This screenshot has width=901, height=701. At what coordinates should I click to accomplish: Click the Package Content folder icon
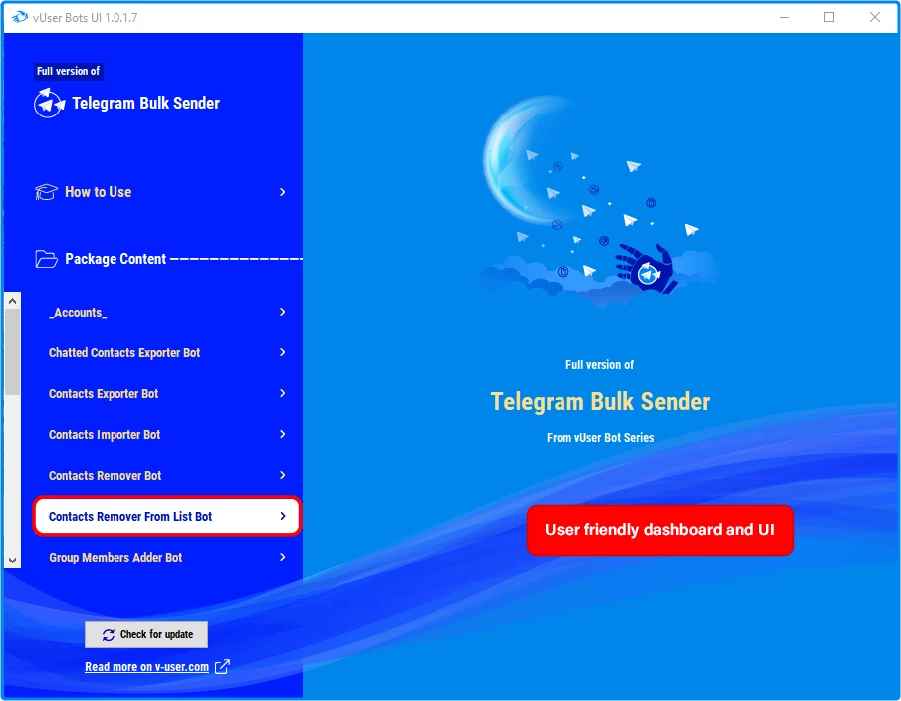coord(46,259)
